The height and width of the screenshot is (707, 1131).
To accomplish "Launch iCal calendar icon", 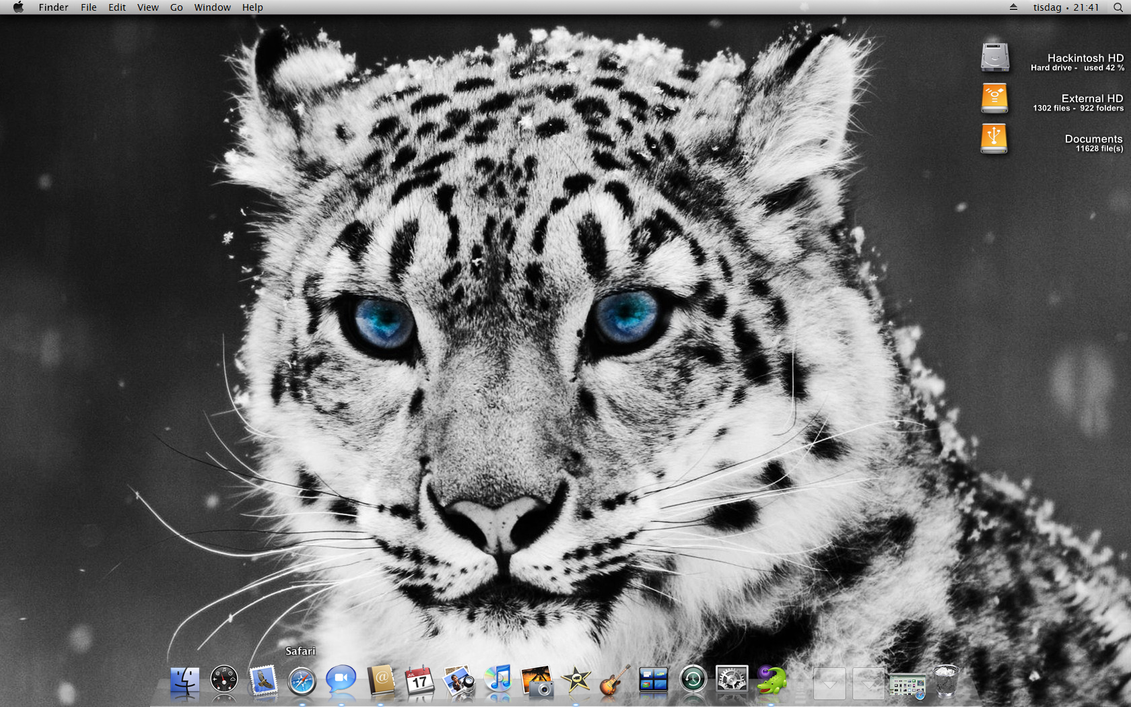I will click(x=419, y=680).
